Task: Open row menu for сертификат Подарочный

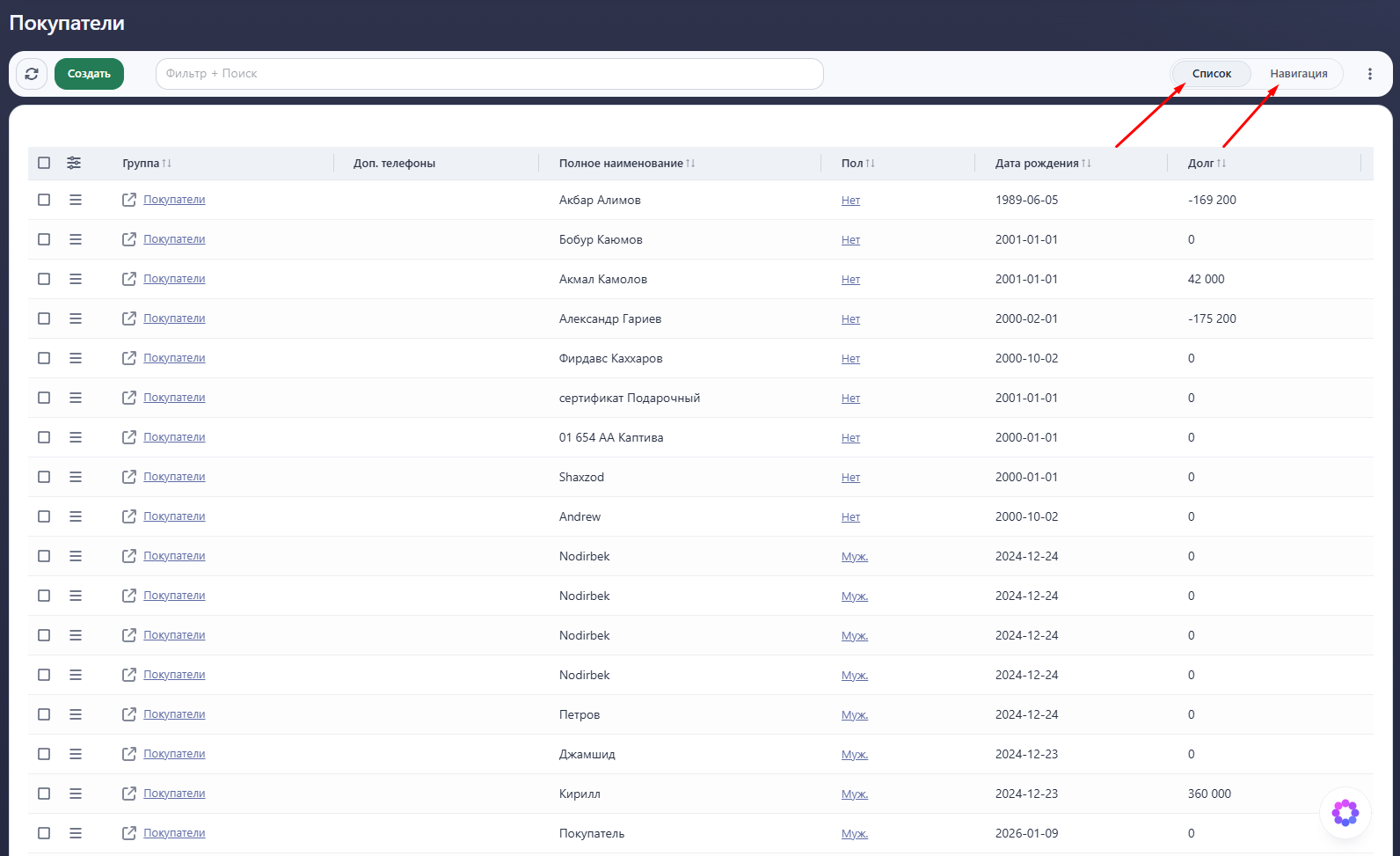Action: tap(76, 398)
